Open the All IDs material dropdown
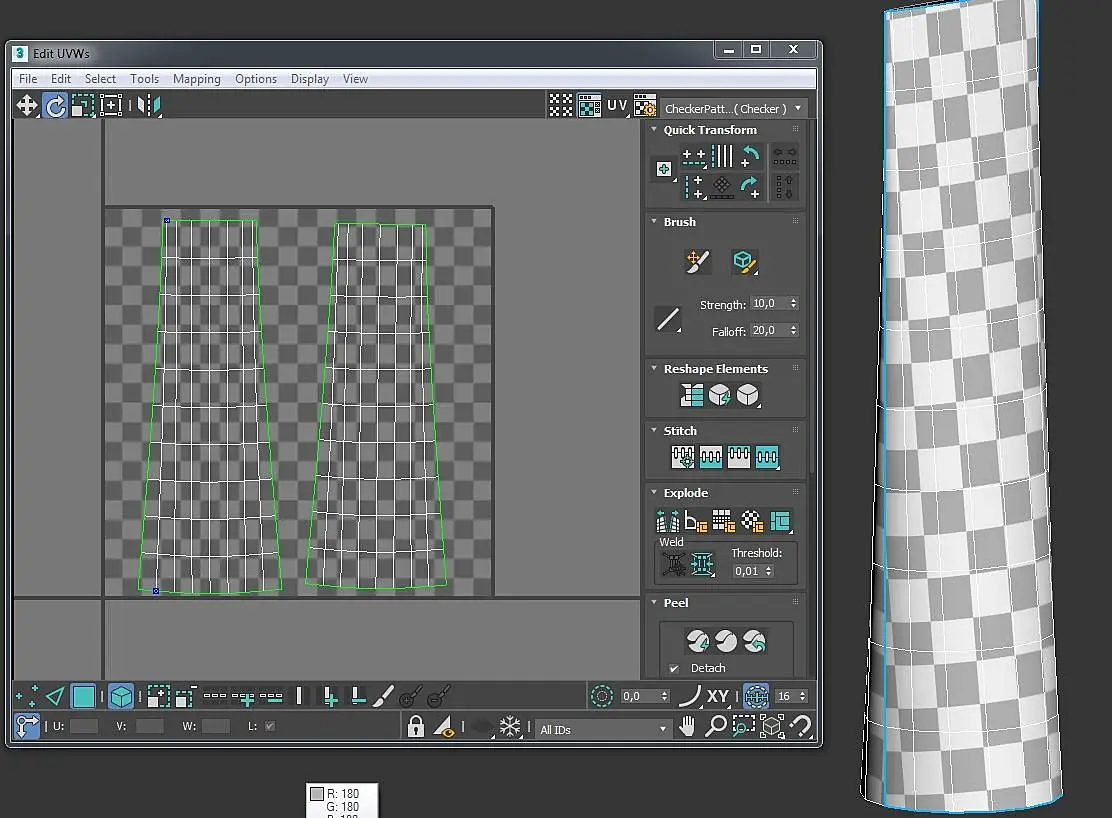The width and height of the screenshot is (1112, 818). click(603, 729)
